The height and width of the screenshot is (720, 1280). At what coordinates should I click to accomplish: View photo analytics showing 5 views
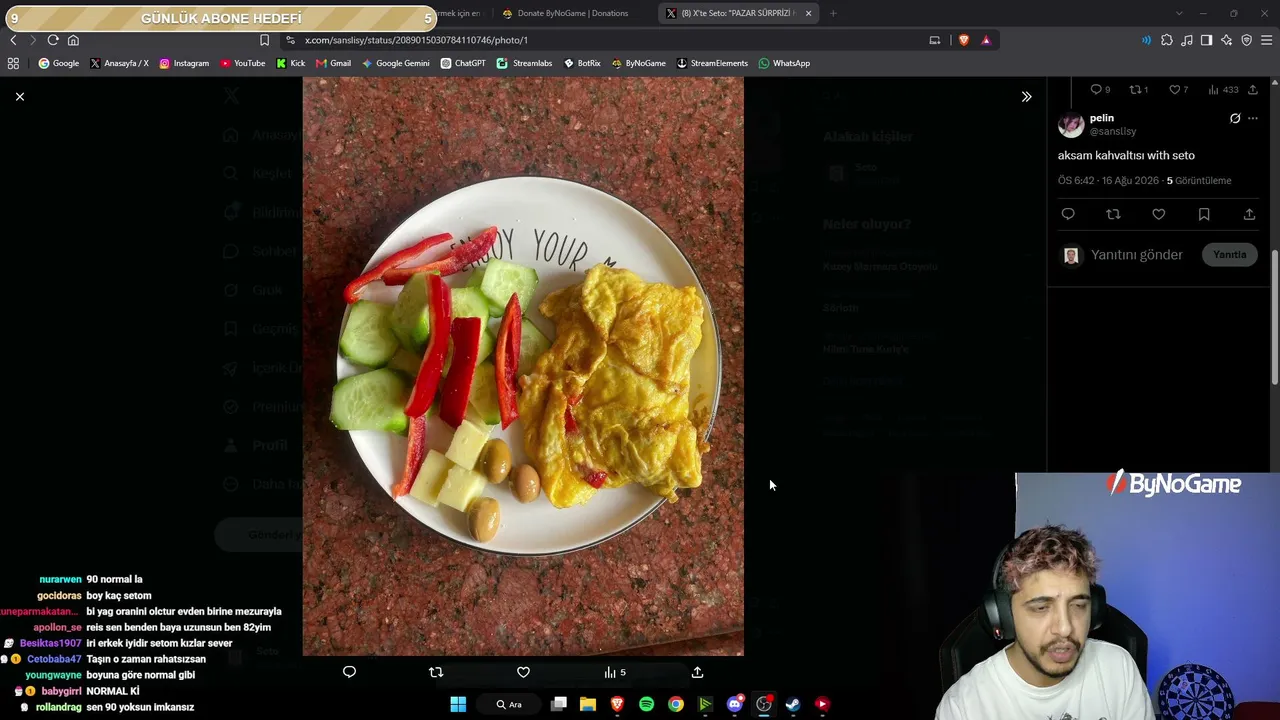pyautogui.click(x=615, y=672)
